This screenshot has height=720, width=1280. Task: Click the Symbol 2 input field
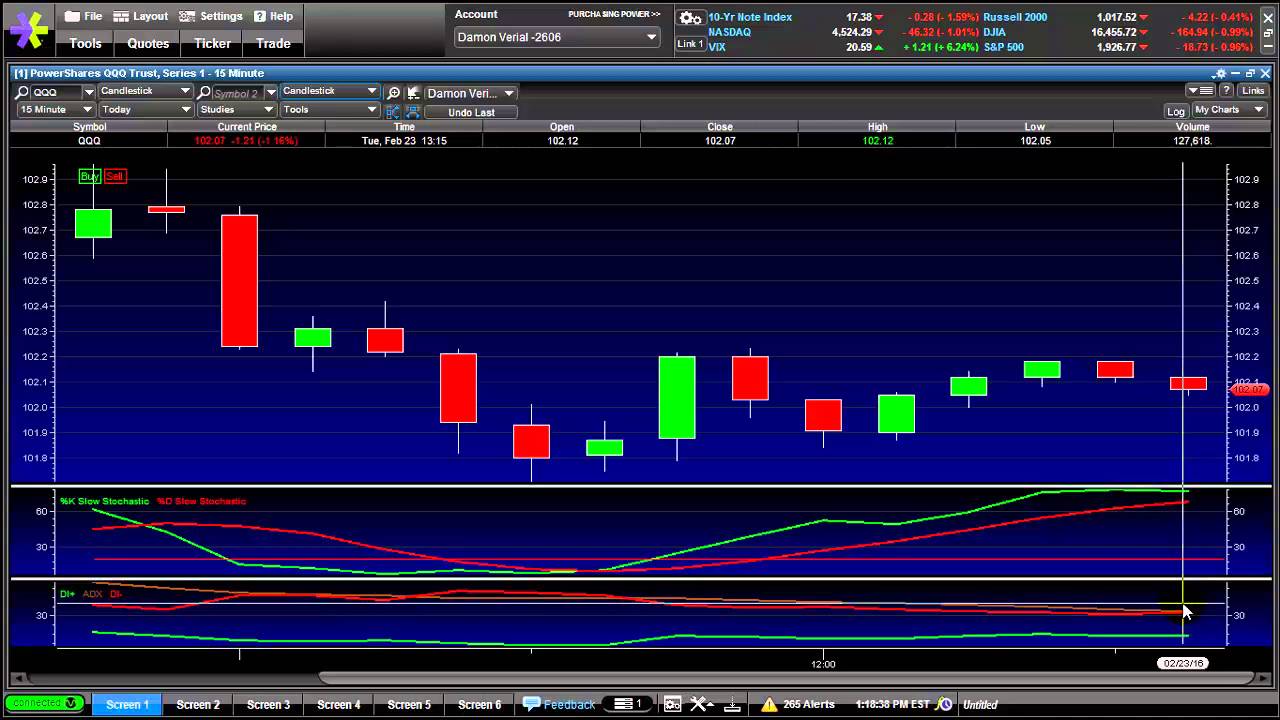click(x=237, y=93)
